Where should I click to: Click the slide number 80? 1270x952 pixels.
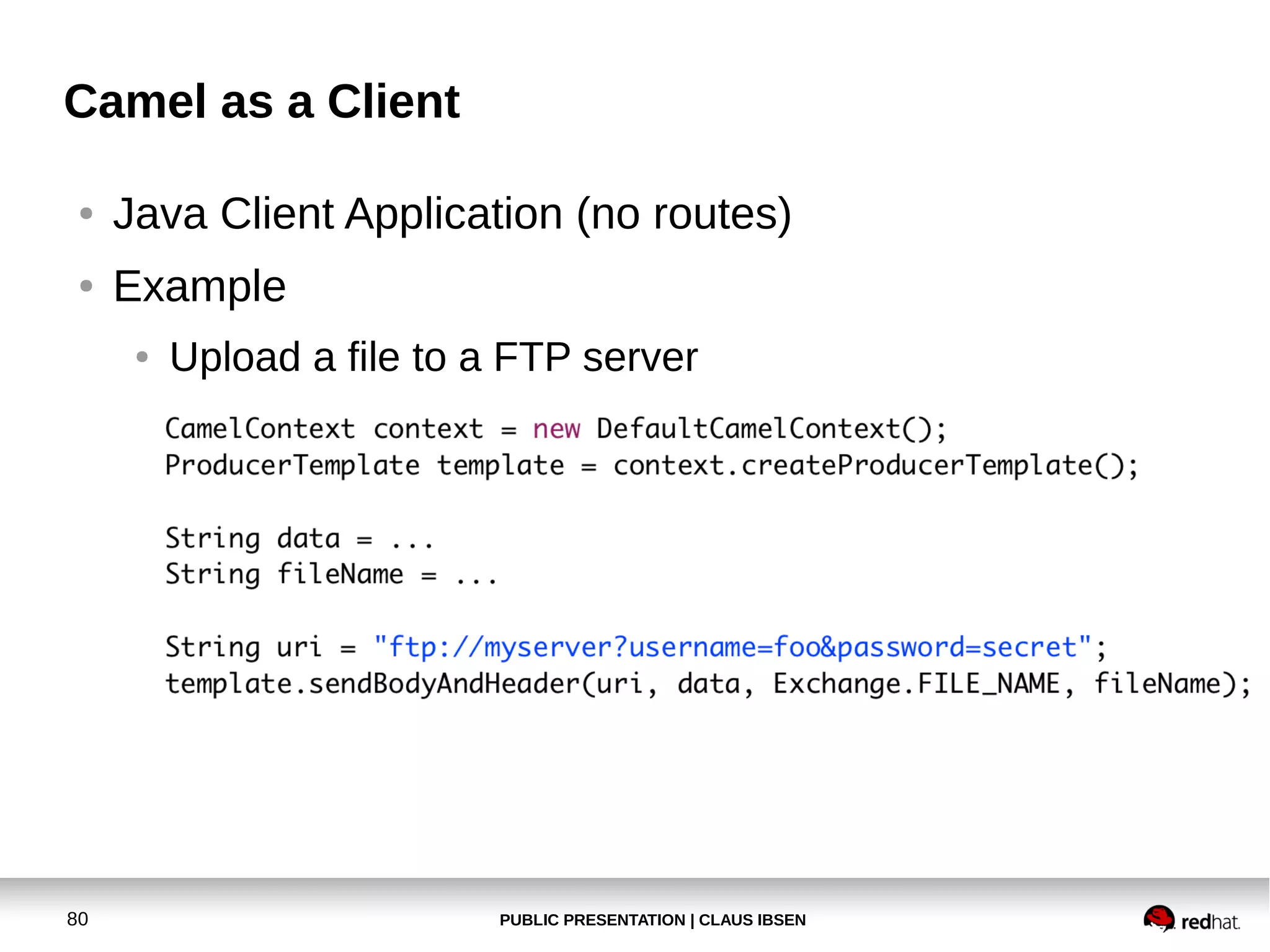tap(78, 919)
